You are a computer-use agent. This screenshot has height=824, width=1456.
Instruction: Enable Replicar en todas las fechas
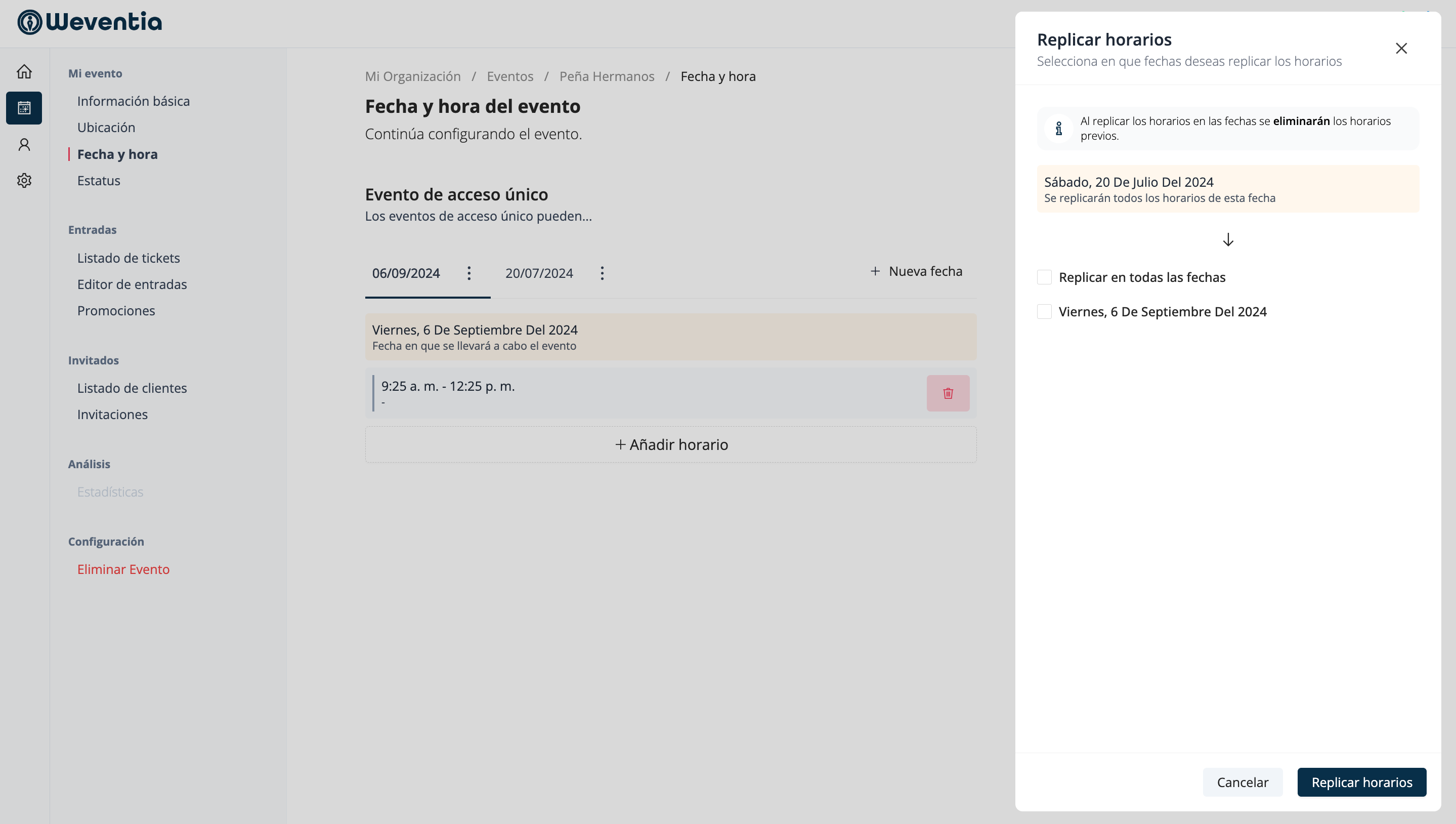coord(1044,277)
